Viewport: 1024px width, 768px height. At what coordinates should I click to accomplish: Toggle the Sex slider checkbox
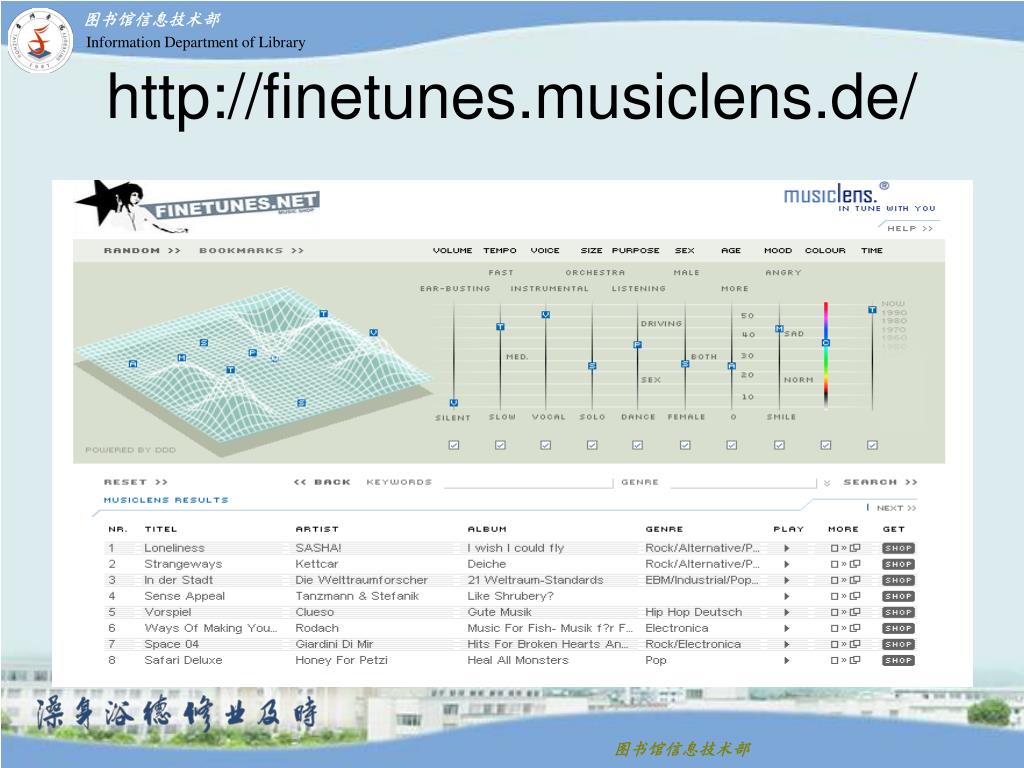685,445
